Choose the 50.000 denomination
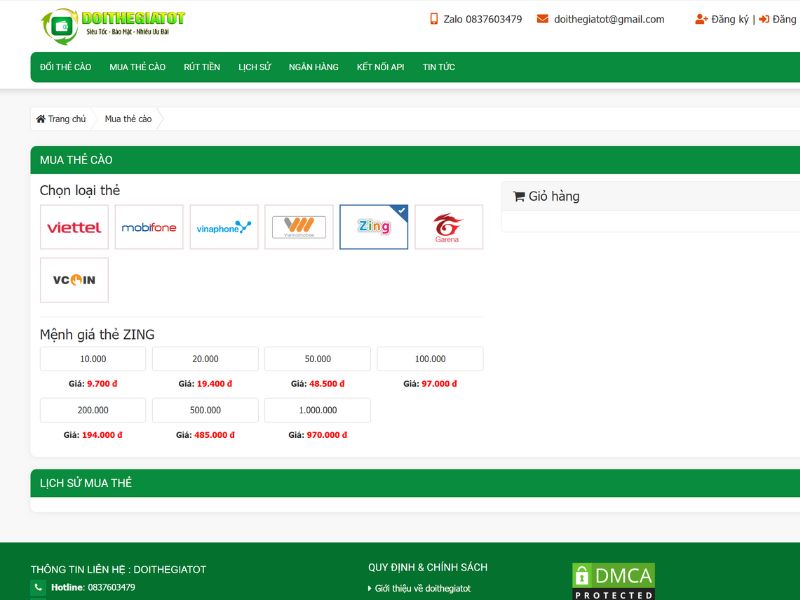The height and width of the screenshot is (600, 800). click(318, 359)
